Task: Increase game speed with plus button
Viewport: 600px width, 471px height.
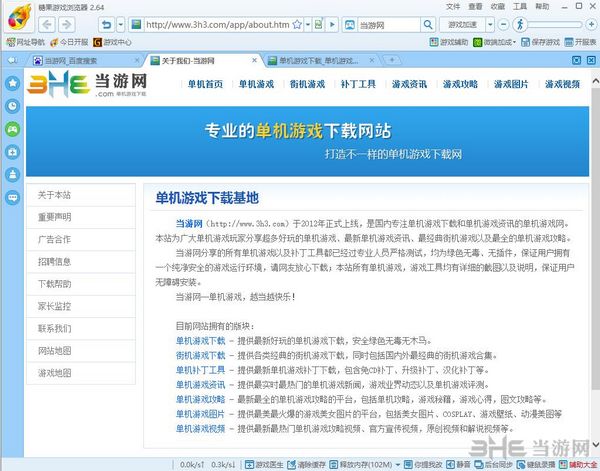Action: coord(591,25)
